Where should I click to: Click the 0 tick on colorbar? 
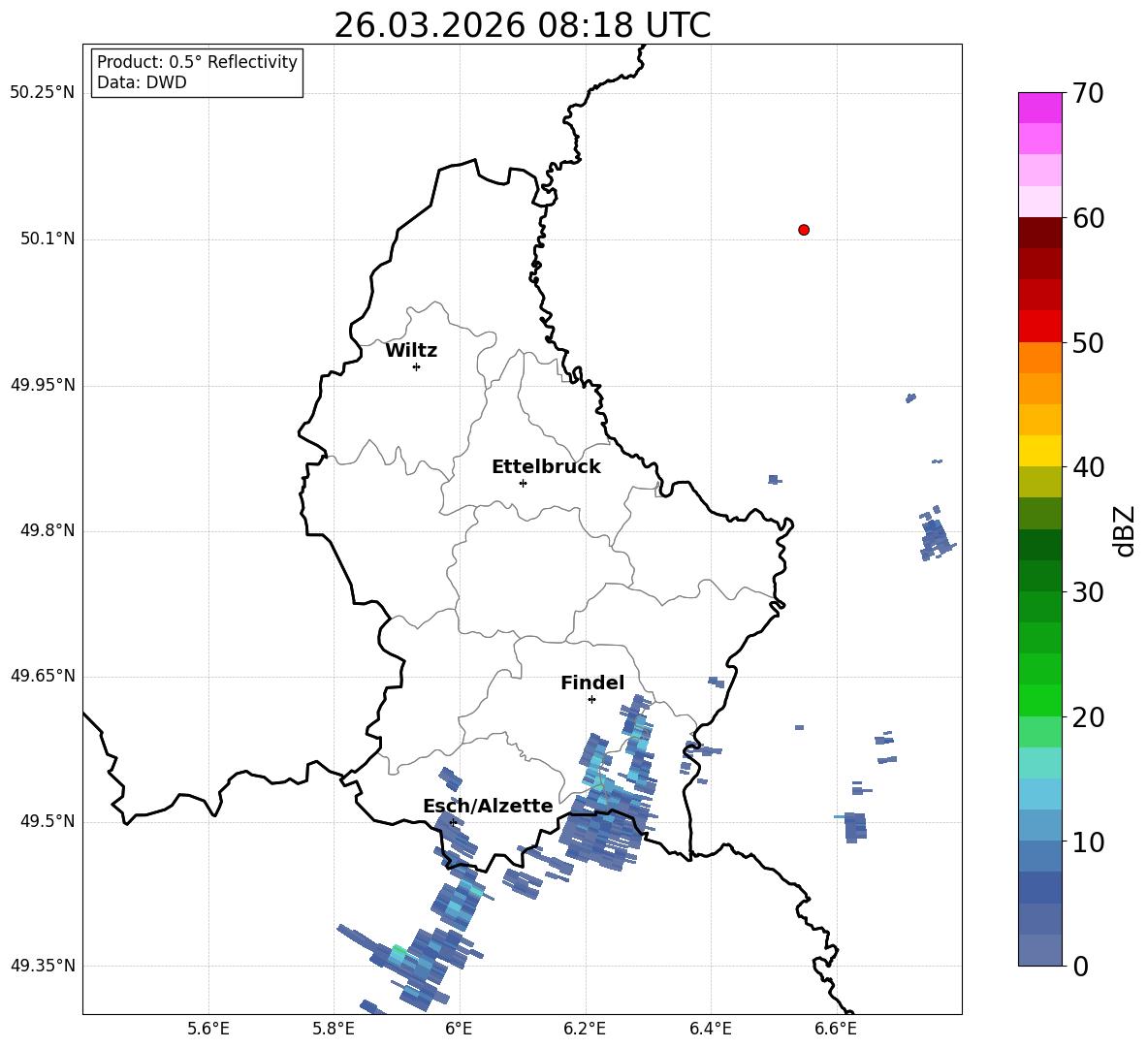[x=1080, y=967]
